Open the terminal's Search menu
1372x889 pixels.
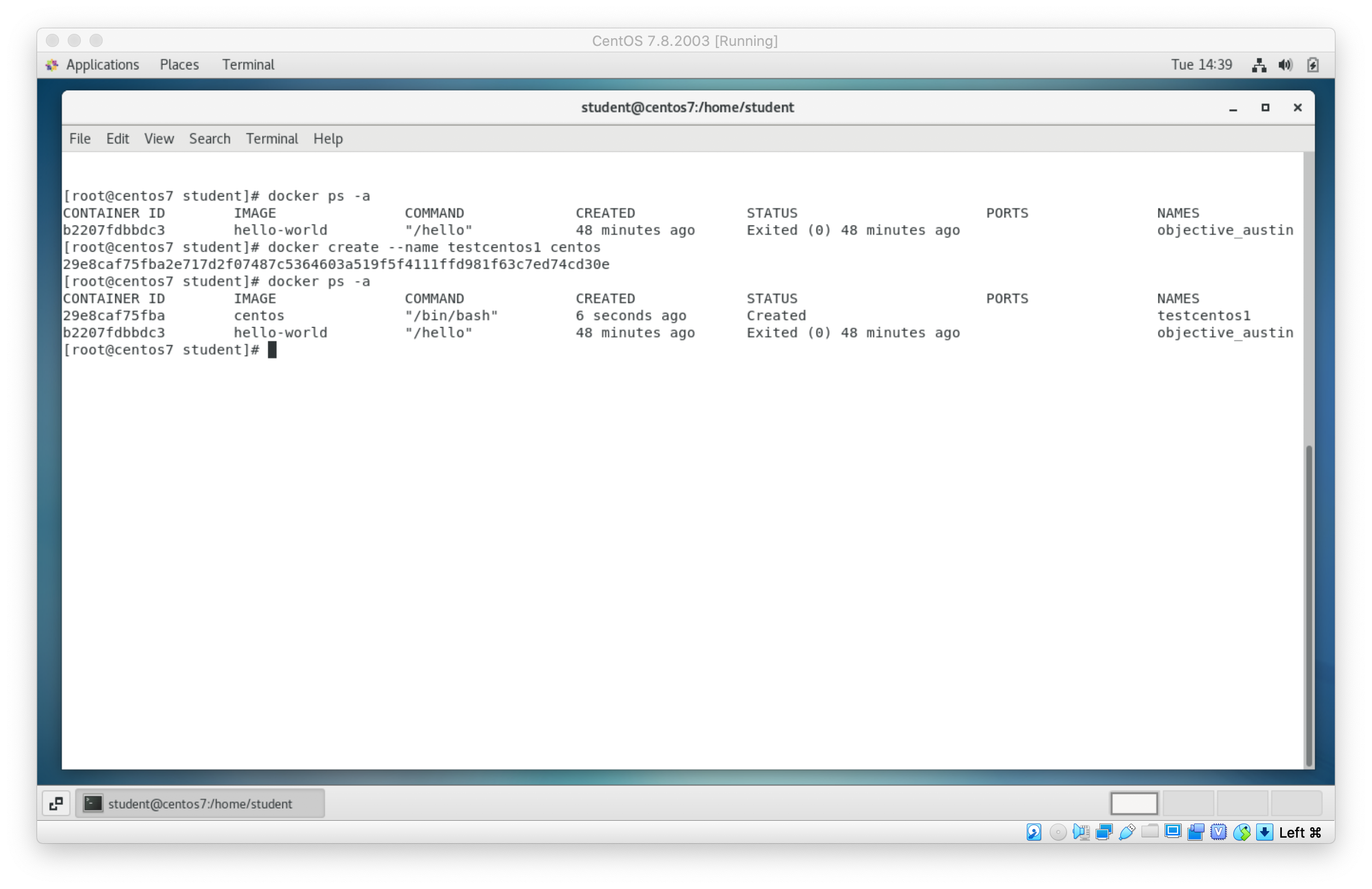coord(209,138)
